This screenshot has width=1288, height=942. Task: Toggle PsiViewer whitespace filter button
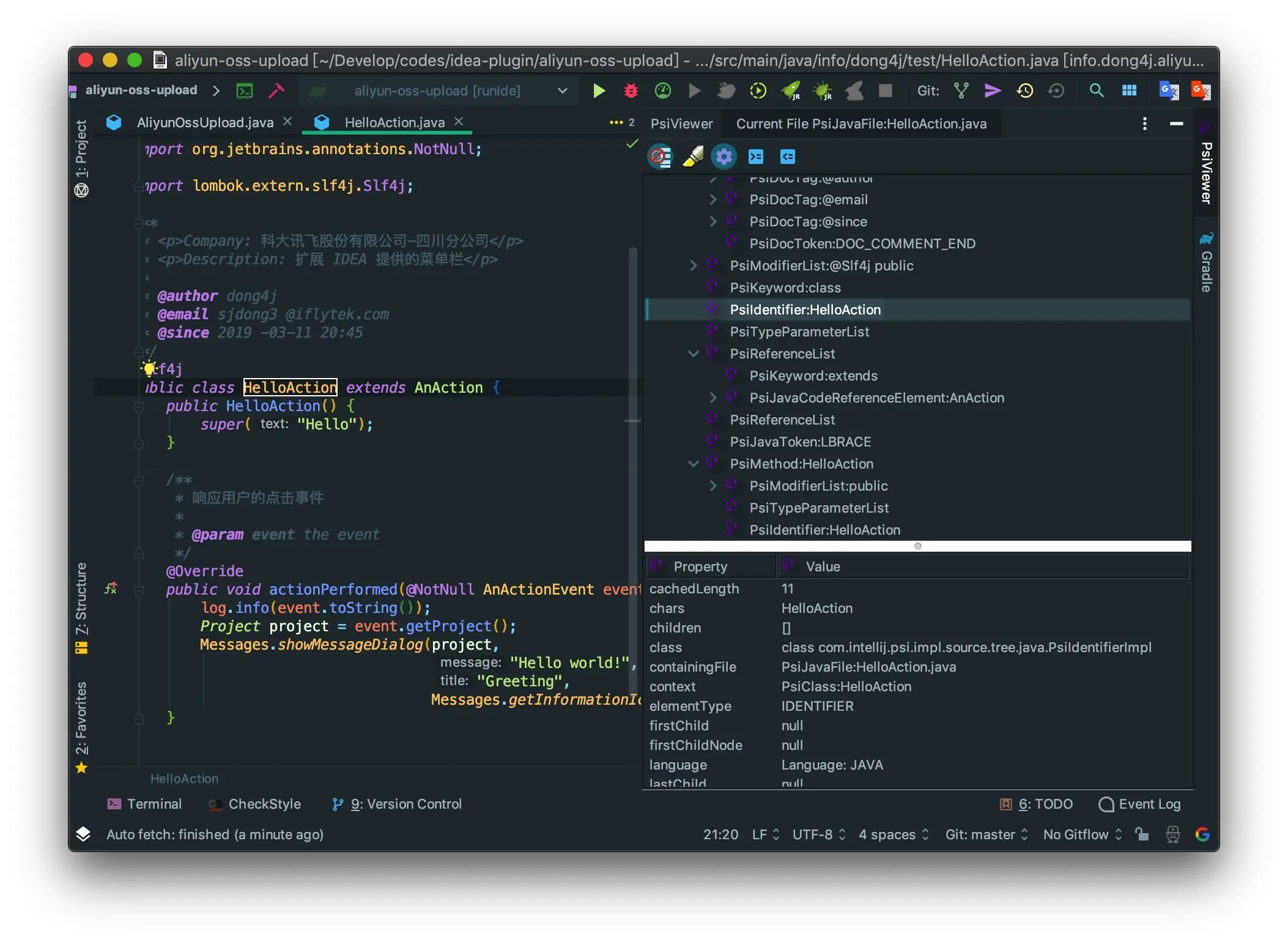click(660, 157)
